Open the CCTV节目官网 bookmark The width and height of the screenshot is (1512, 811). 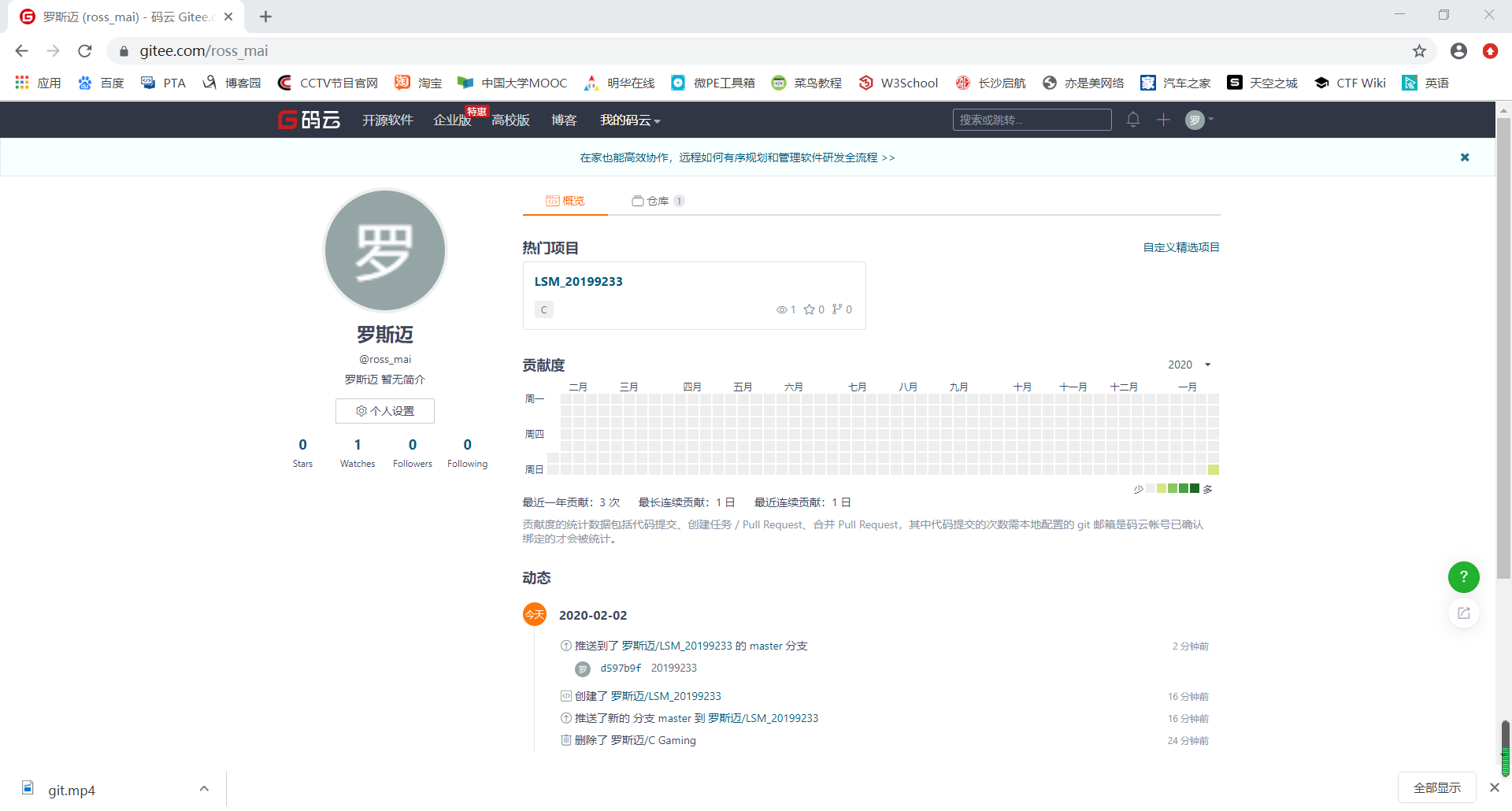pyautogui.click(x=328, y=83)
